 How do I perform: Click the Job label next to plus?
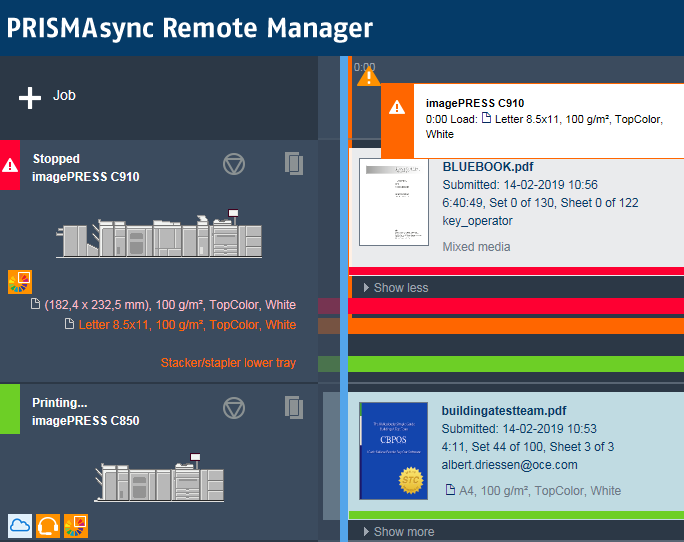pyautogui.click(x=64, y=95)
